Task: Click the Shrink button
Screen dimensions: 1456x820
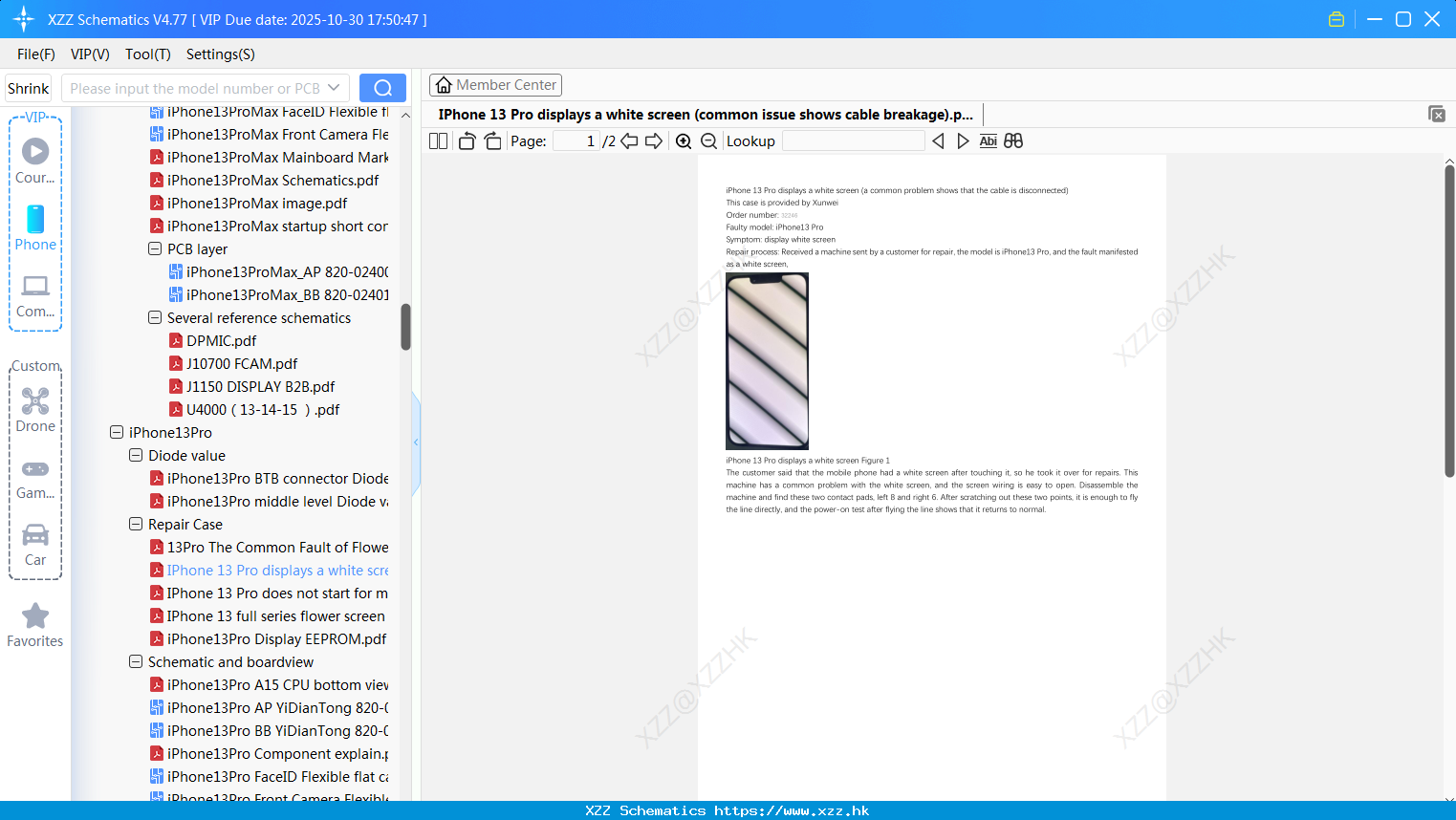Action: coord(29,88)
